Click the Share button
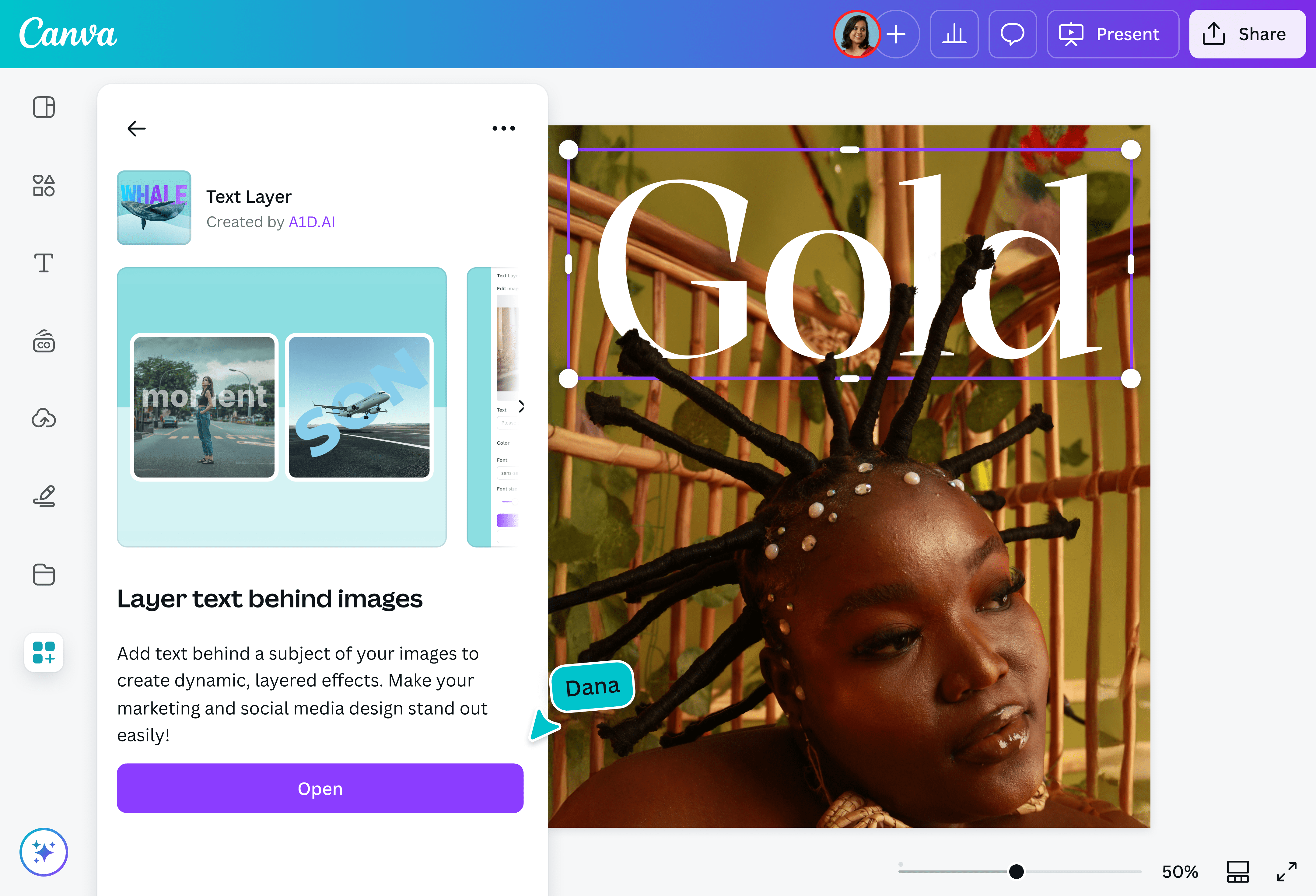Screen dimensions: 1316x896 1248,34
